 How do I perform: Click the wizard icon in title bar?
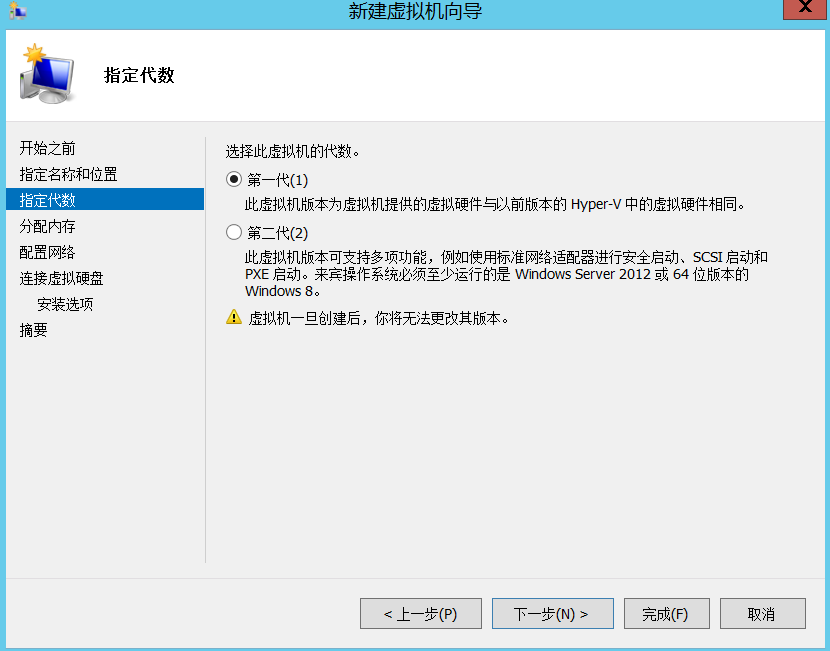pyautogui.click(x=17, y=11)
